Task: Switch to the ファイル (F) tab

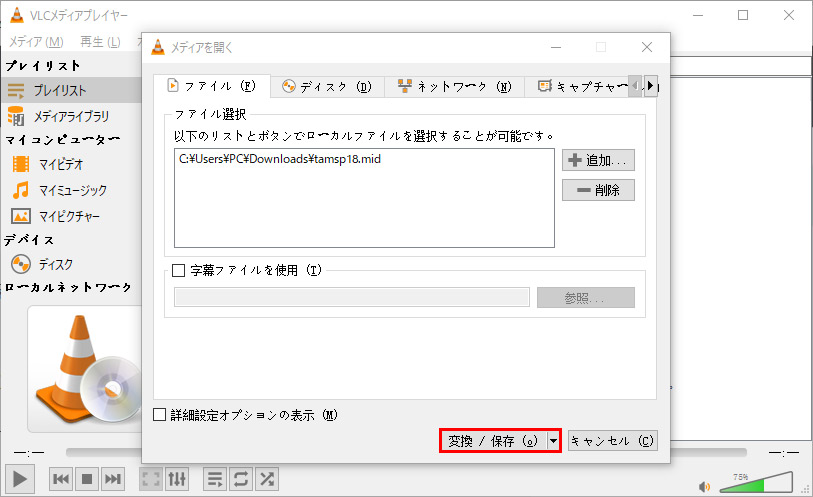Action: pyautogui.click(x=212, y=86)
